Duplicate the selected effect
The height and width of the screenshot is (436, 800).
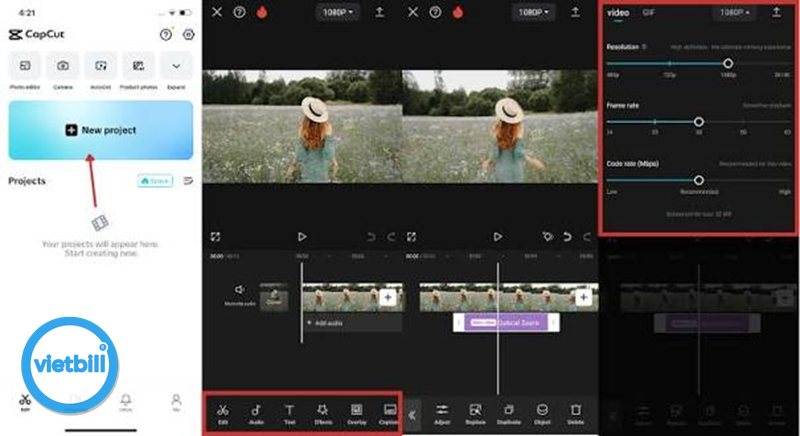tap(509, 414)
